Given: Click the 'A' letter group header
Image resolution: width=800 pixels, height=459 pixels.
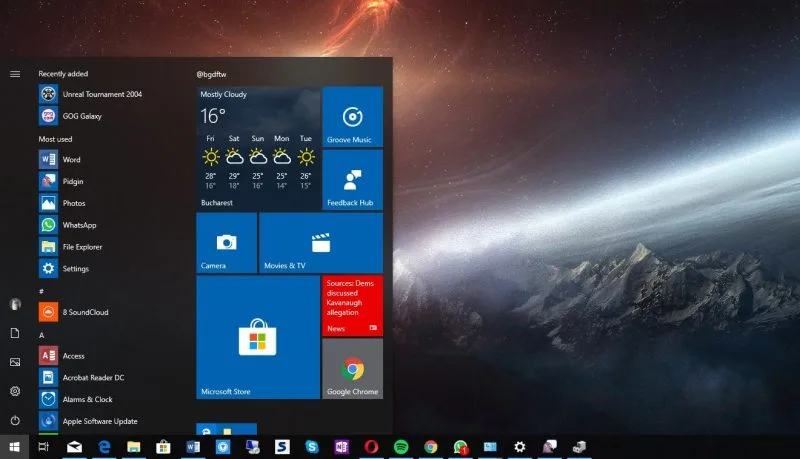Looking at the screenshot, I should [41, 335].
